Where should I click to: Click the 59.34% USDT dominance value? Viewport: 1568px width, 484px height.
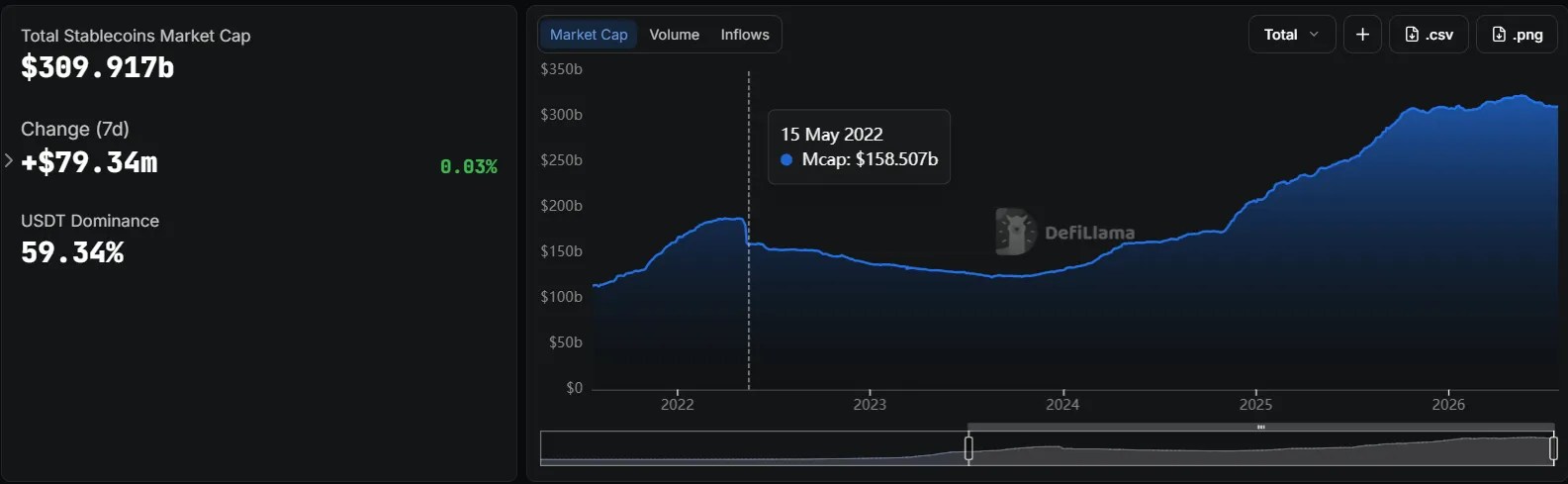(x=72, y=252)
